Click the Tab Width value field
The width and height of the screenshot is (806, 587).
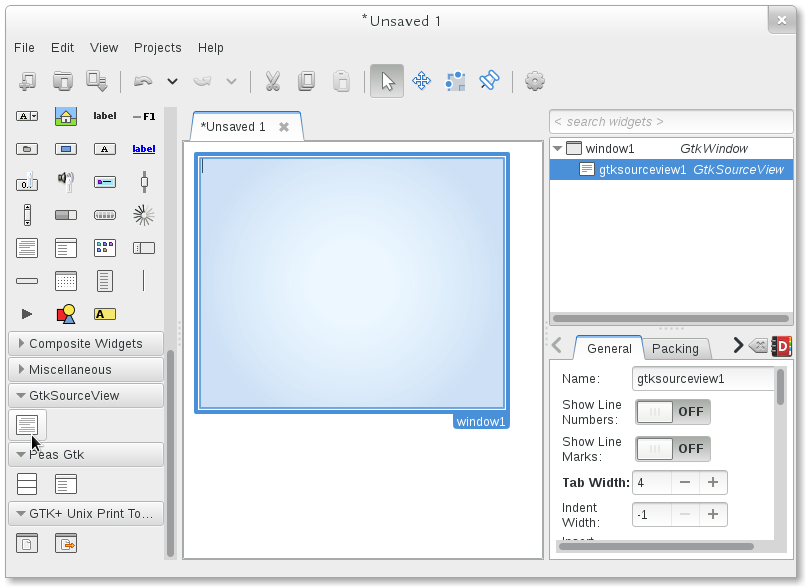[651, 483]
